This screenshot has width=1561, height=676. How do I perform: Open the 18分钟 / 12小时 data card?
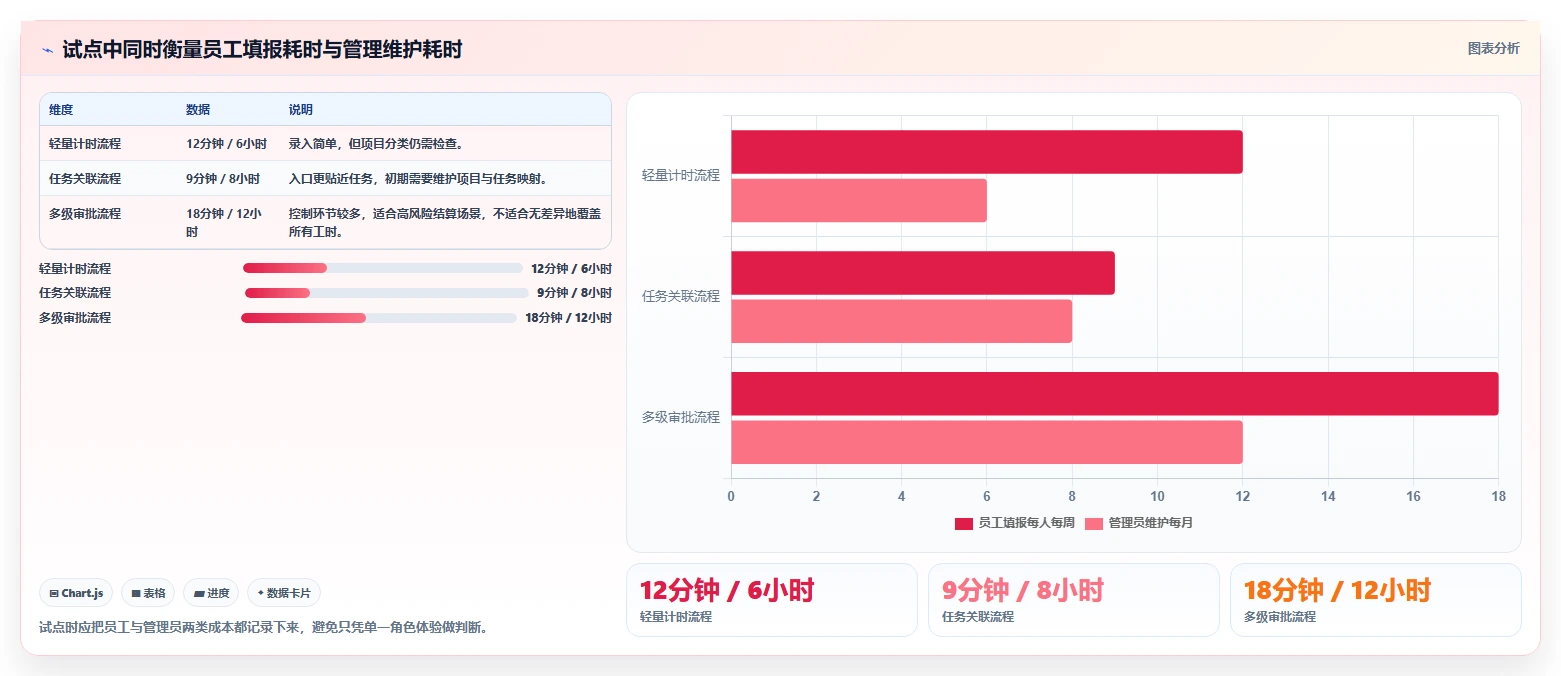[1376, 600]
